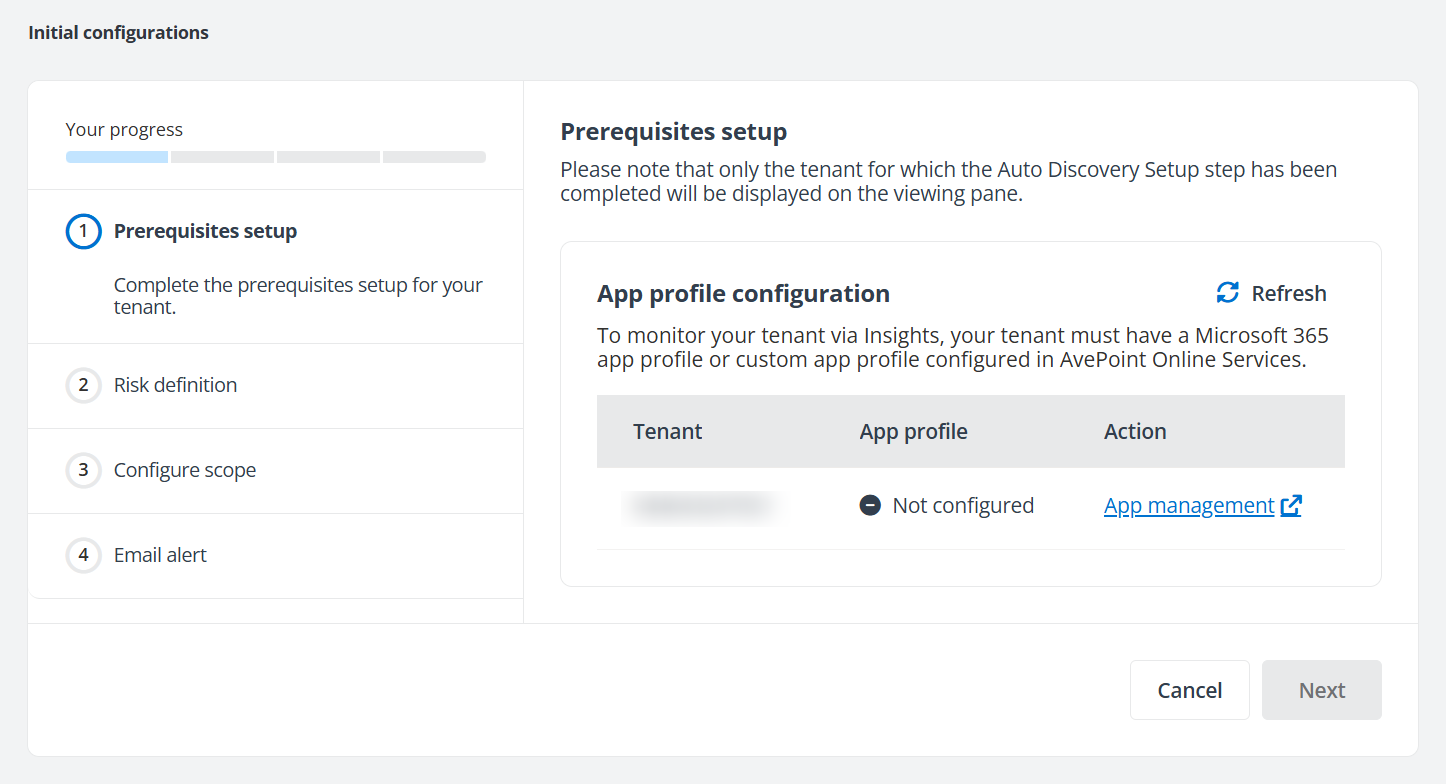Click the 'Complete the prerequisites setup' description

pyautogui.click(x=298, y=296)
